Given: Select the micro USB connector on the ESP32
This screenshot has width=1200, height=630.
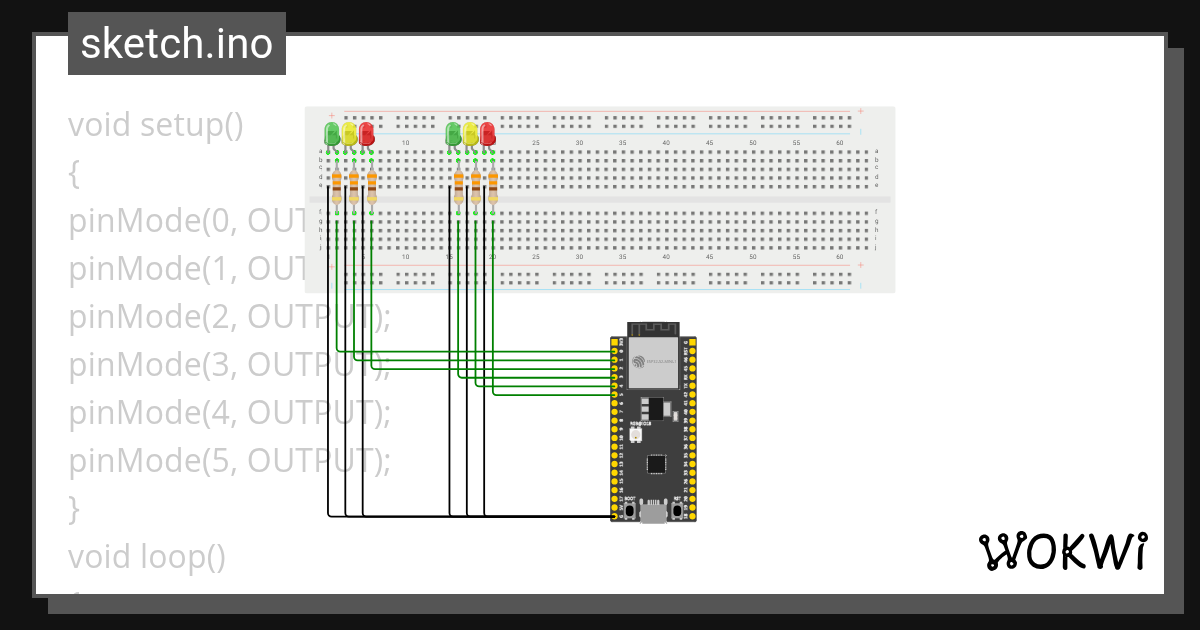Looking at the screenshot, I should click(x=653, y=513).
